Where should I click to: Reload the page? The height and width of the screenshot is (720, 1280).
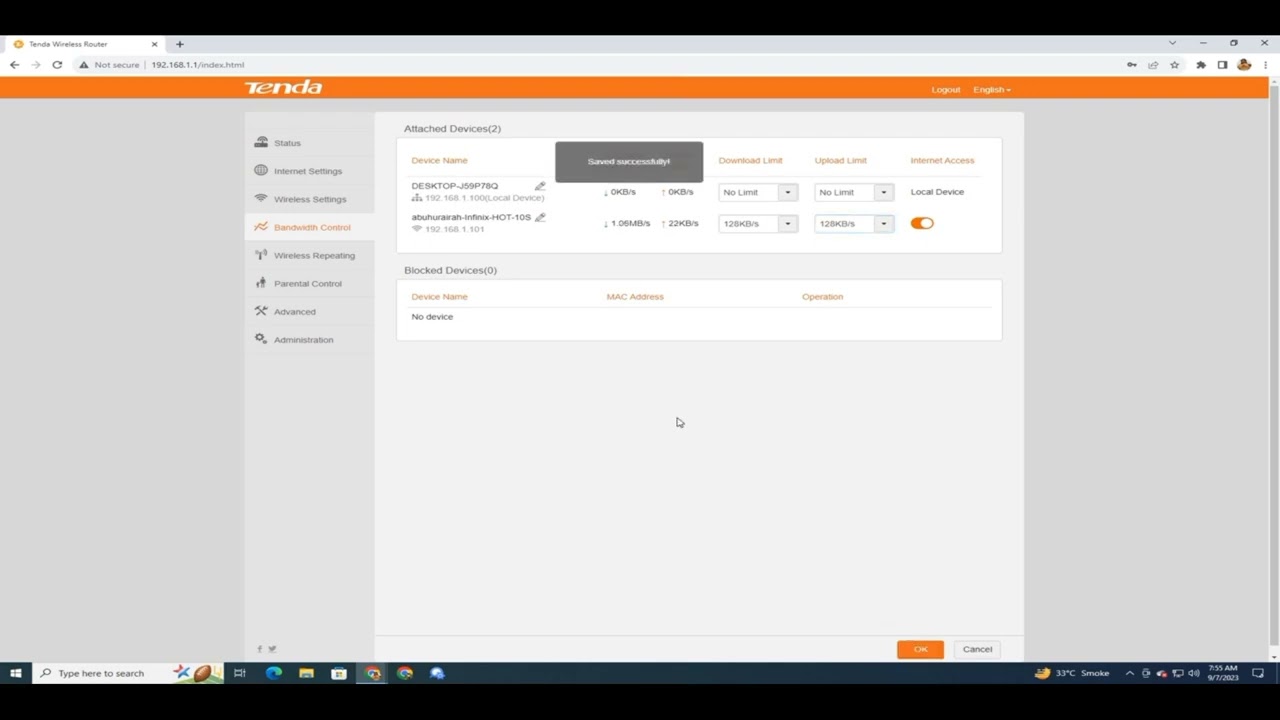click(x=57, y=65)
